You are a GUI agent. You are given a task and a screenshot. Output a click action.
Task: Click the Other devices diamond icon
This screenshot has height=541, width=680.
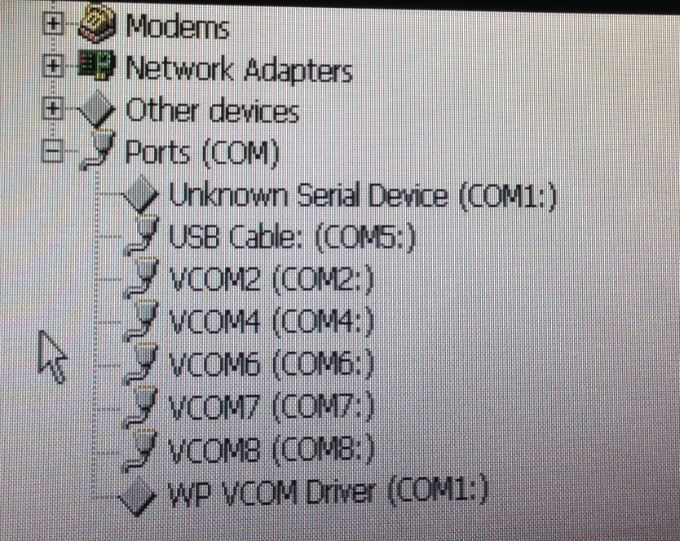point(97,108)
